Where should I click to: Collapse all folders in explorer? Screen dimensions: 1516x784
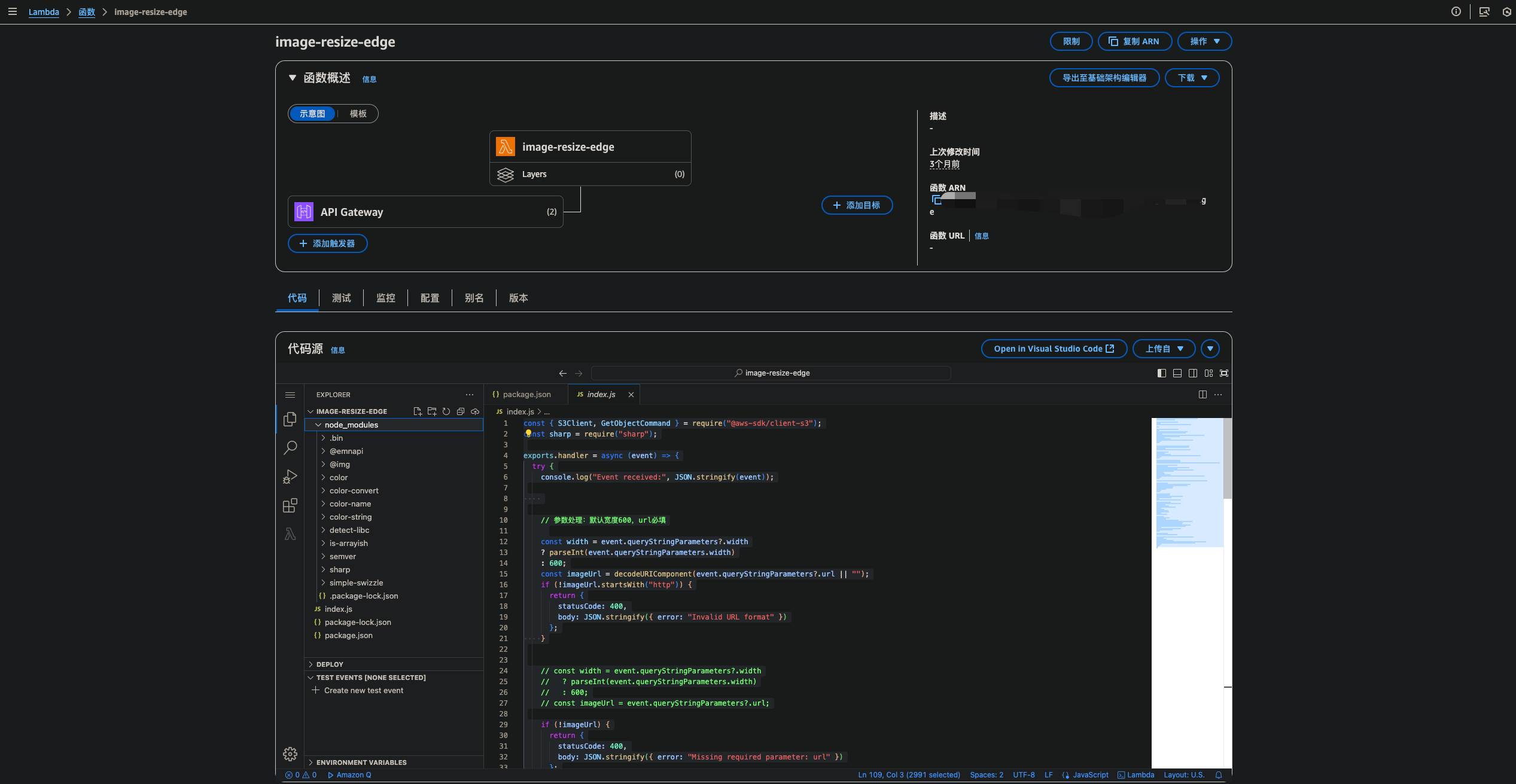click(x=461, y=411)
